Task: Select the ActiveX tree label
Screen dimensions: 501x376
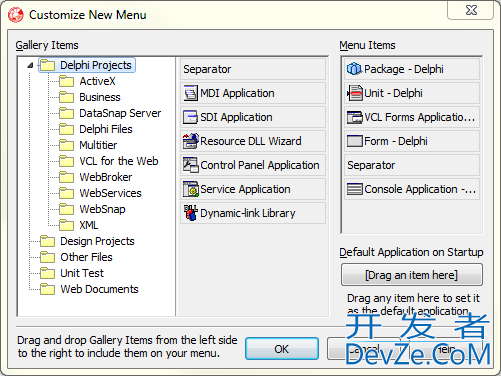Action: pos(97,81)
